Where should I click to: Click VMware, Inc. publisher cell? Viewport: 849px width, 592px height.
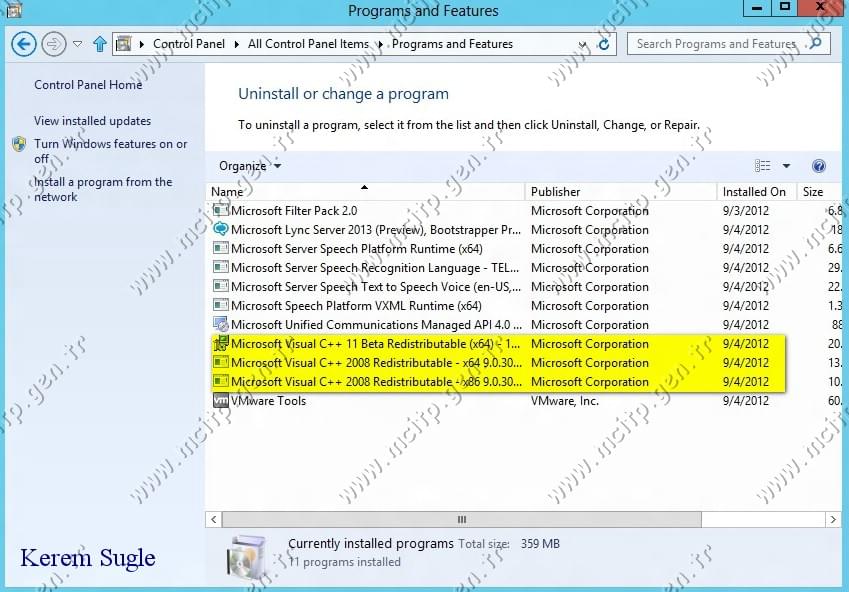point(565,401)
